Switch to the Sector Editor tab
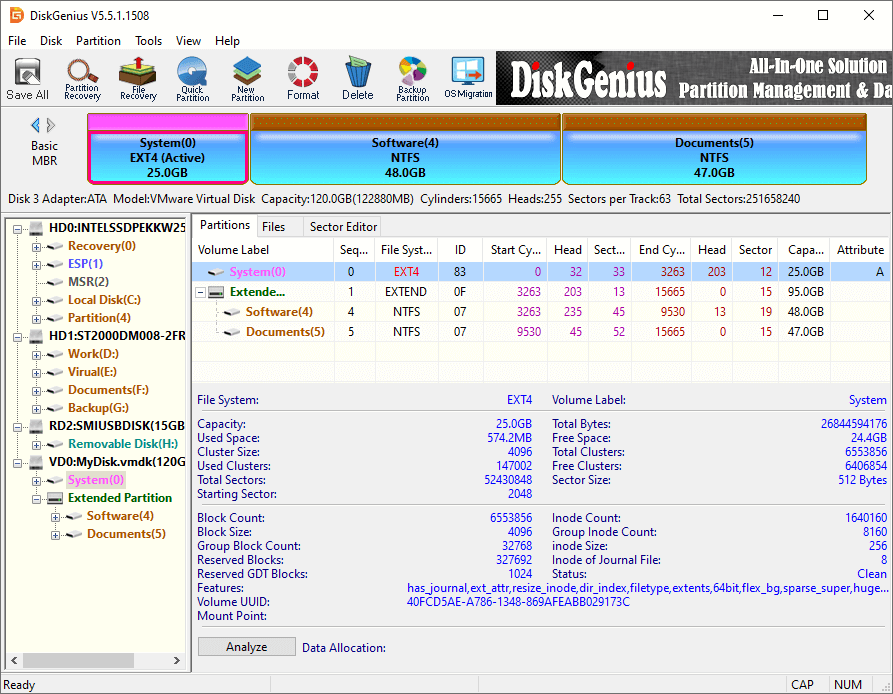This screenshot has width=893, height=694. pyautogui.click(x=342, y=227)
